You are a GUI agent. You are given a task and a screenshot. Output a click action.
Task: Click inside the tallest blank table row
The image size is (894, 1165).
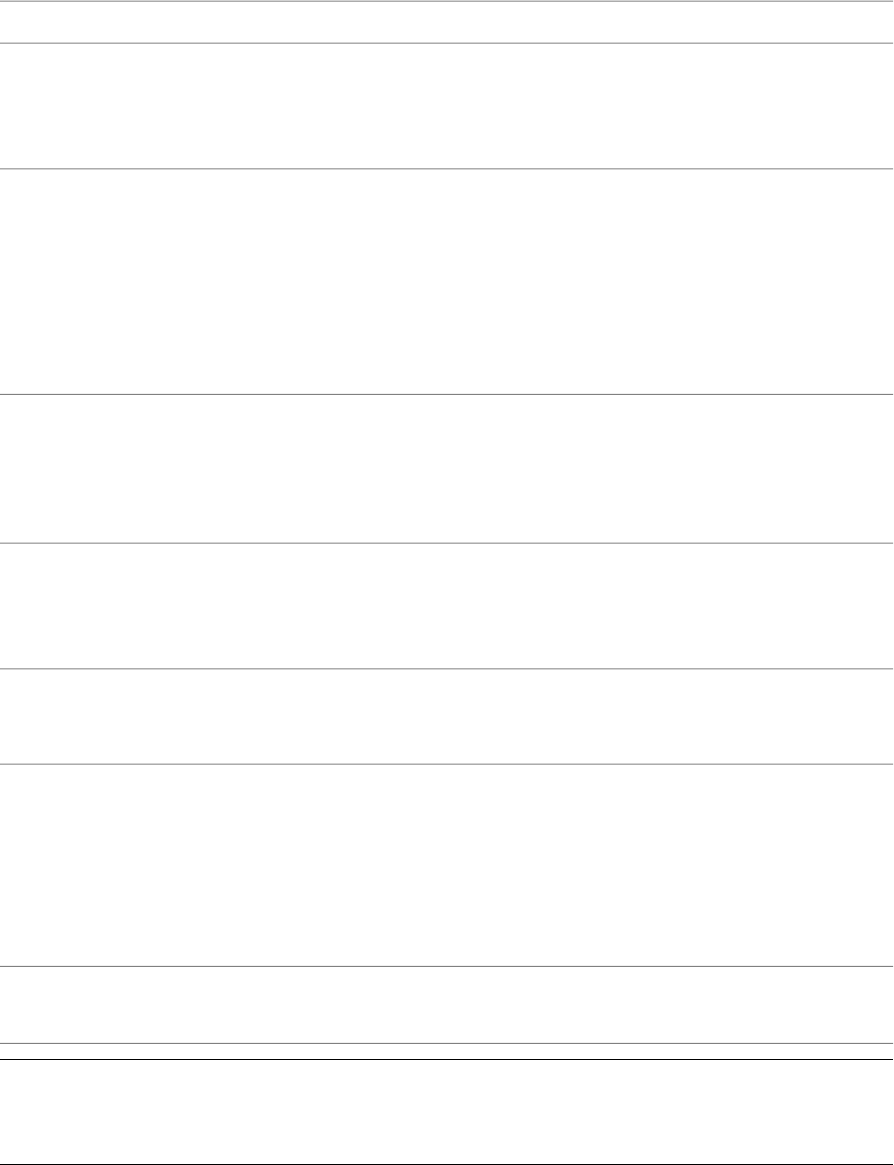tap(447, 281)
